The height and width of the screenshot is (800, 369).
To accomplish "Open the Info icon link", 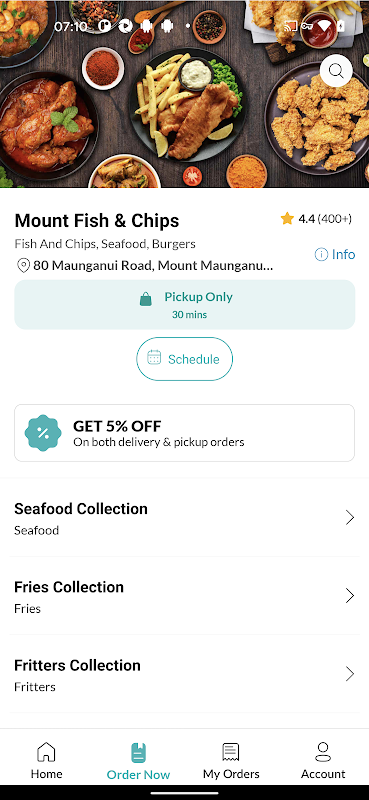I will point(321,254).
